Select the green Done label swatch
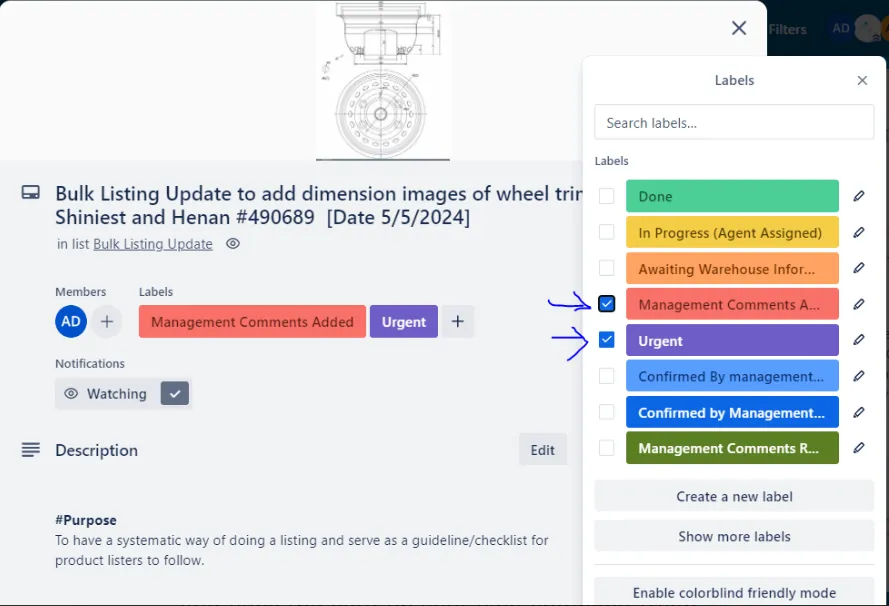The image size is (889, 606). click(732, 196)
